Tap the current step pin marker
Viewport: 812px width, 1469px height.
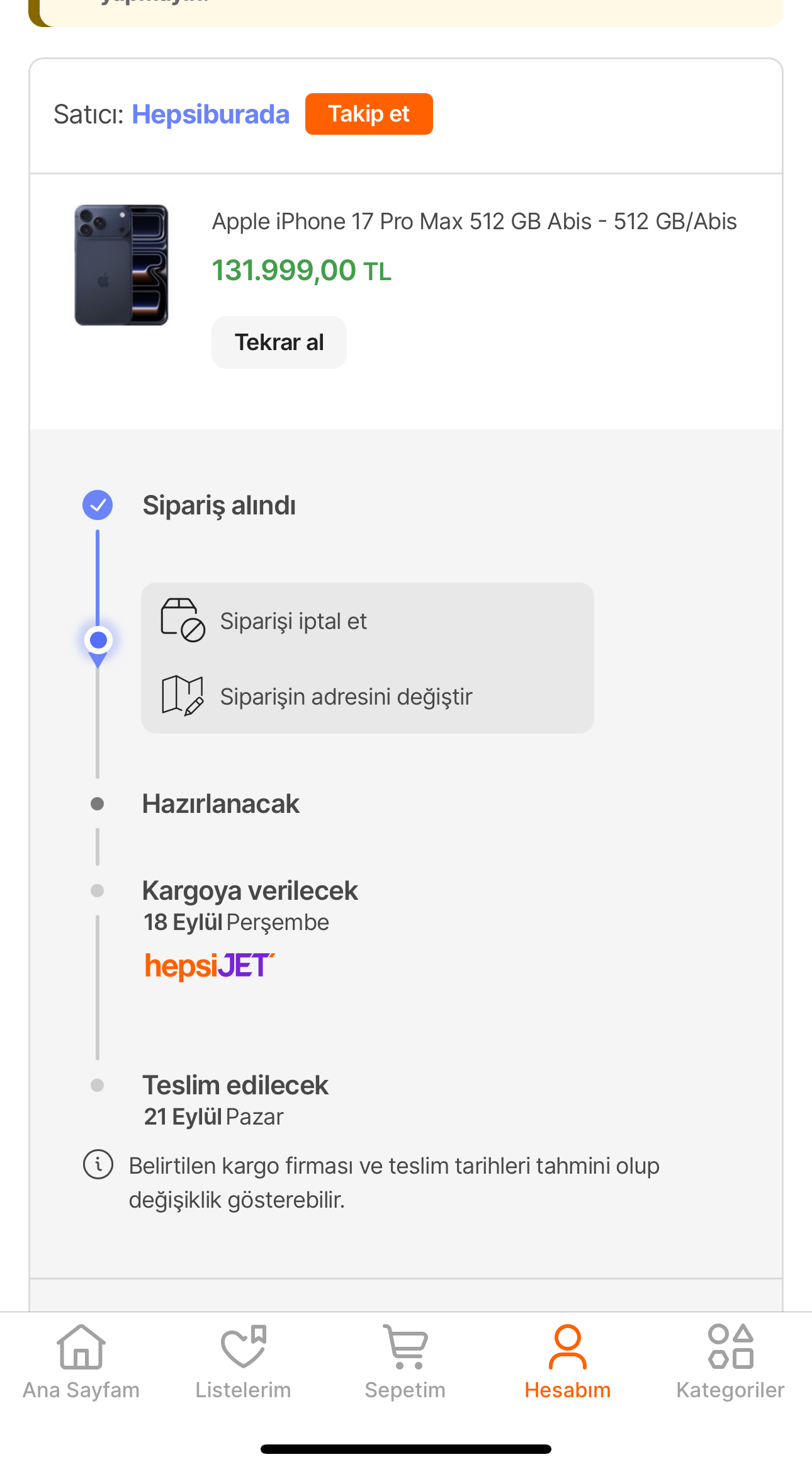click(98, 642)
